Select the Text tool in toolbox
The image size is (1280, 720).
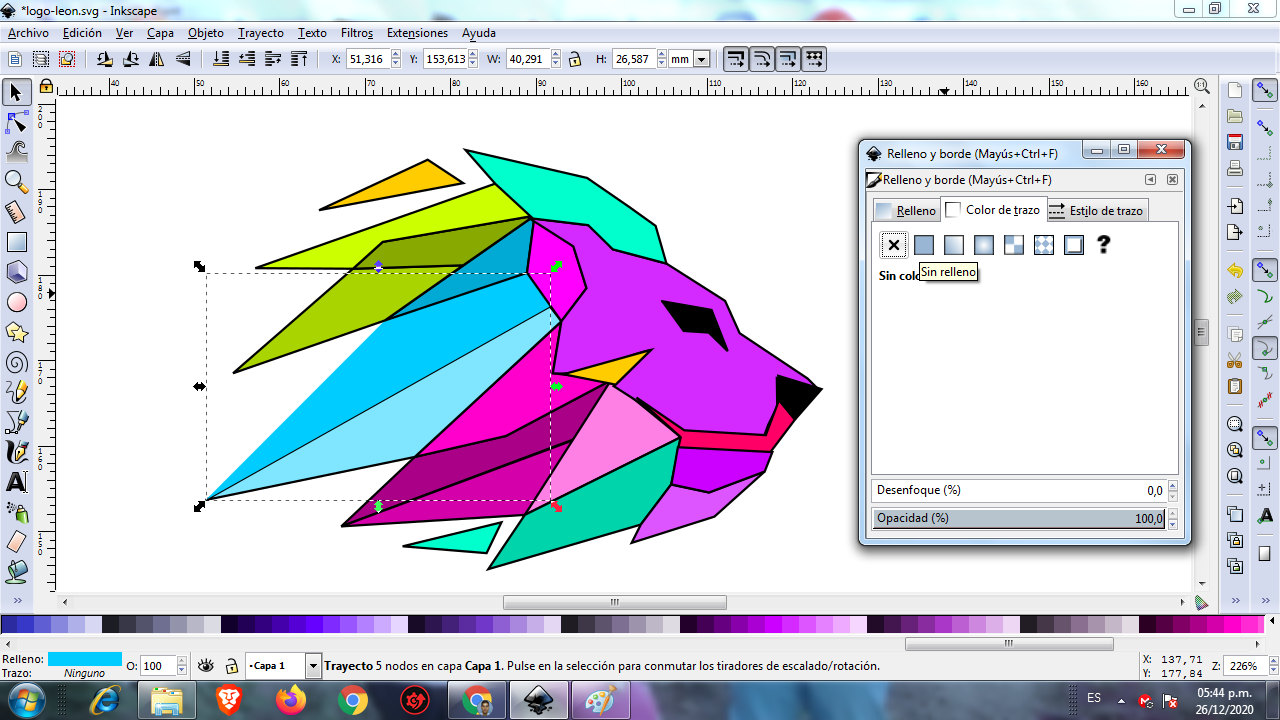(16, 482)
